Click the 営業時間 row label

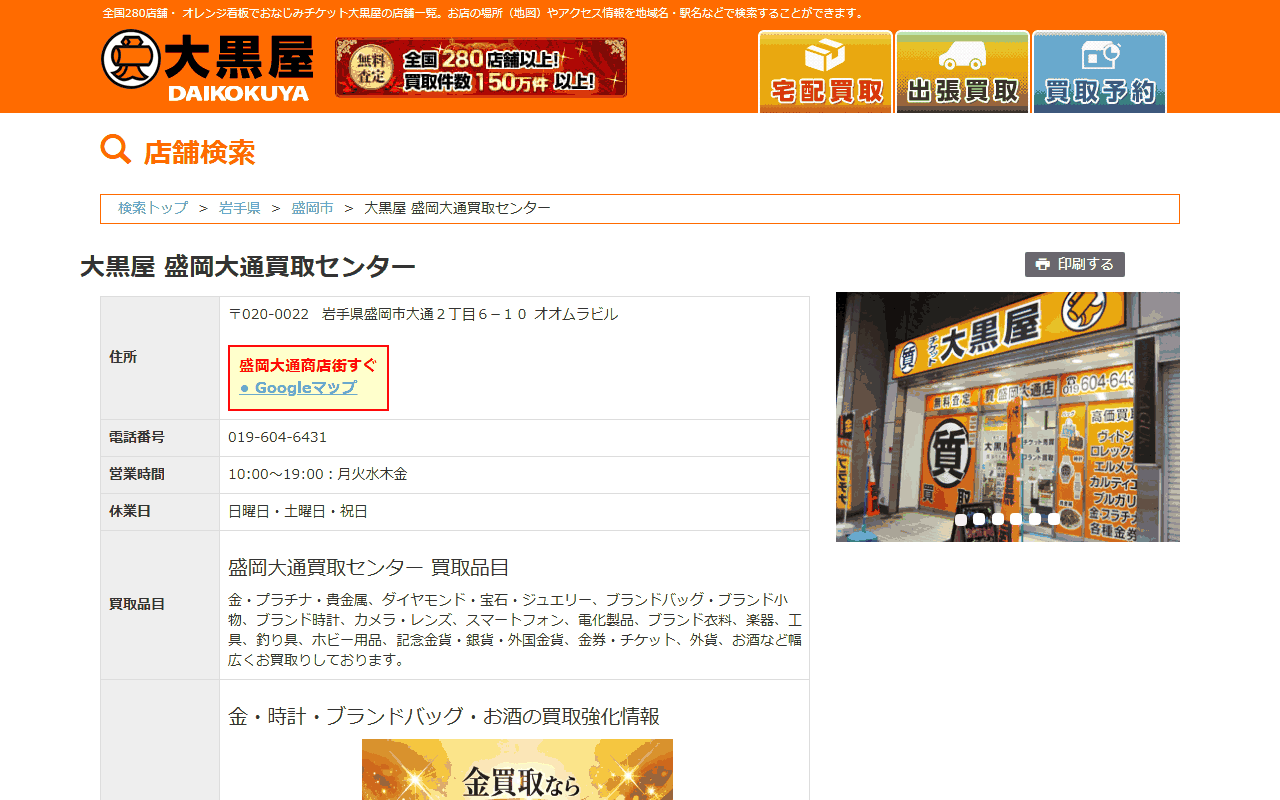137,474
